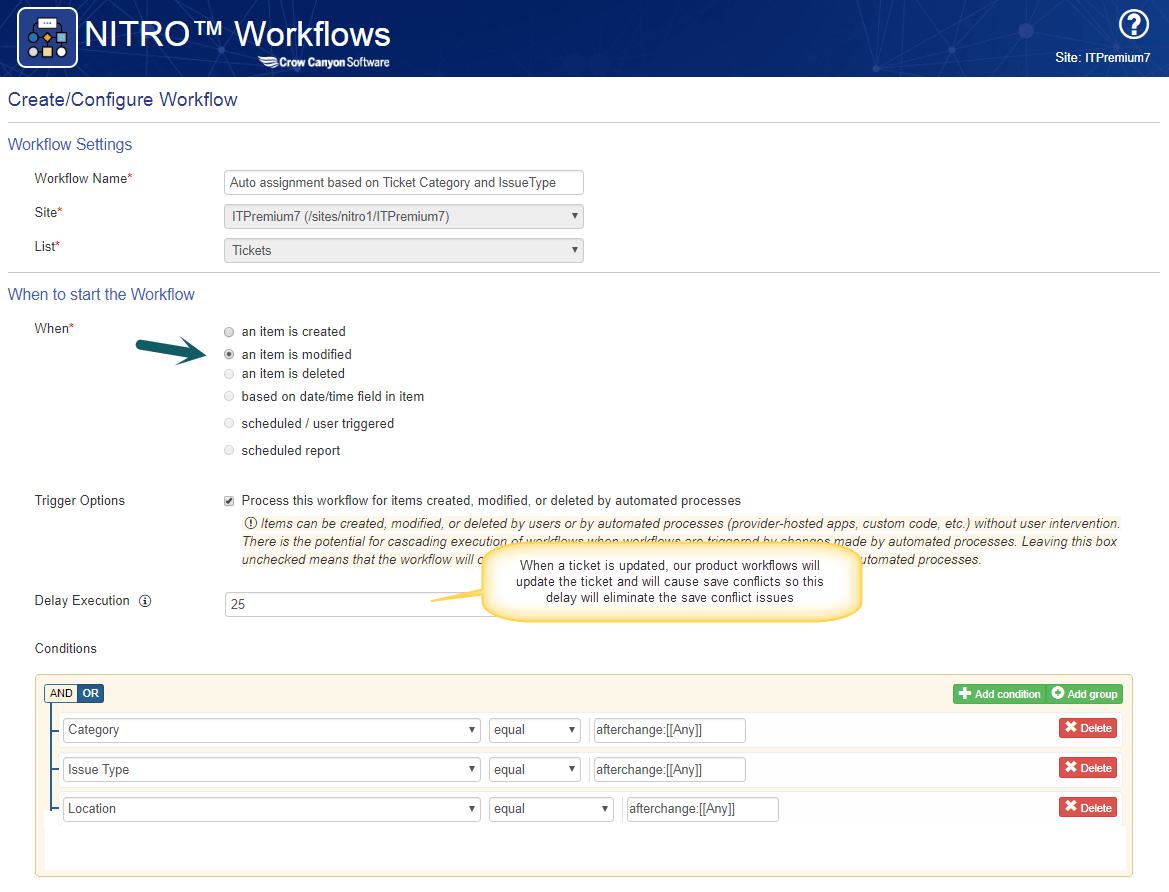Click the 'Trigger Options' label
This screenshot has height=892, width=1169.
click(80, 501)
